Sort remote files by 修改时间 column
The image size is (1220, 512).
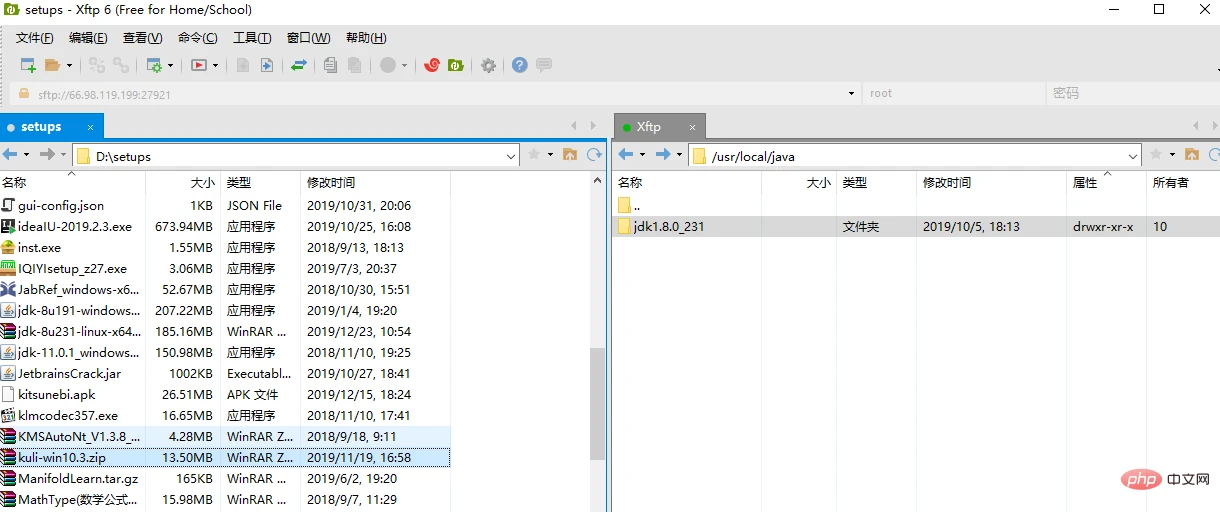tap(991, 183)
